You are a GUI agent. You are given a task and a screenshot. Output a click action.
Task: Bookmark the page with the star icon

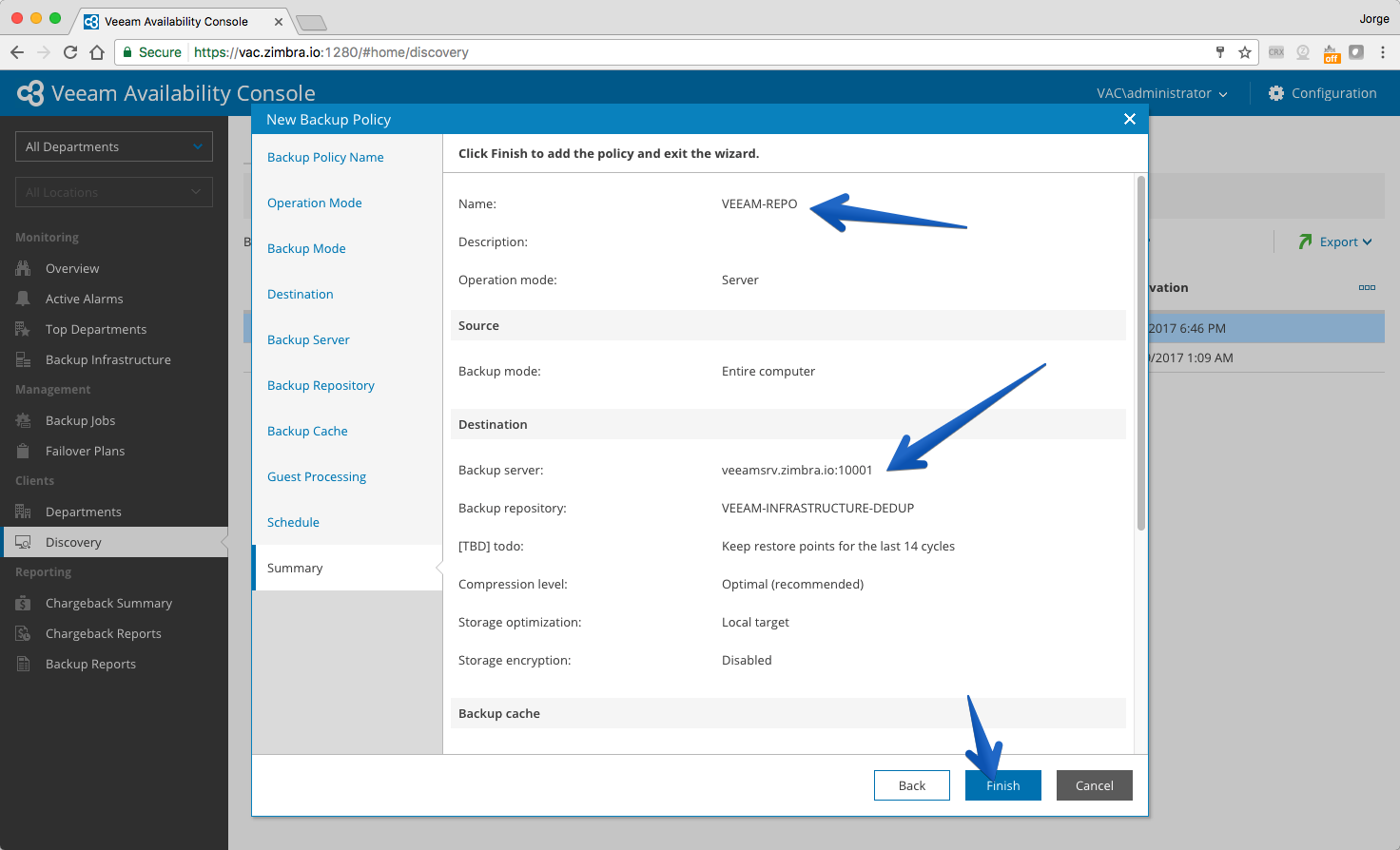(1244, 52)
